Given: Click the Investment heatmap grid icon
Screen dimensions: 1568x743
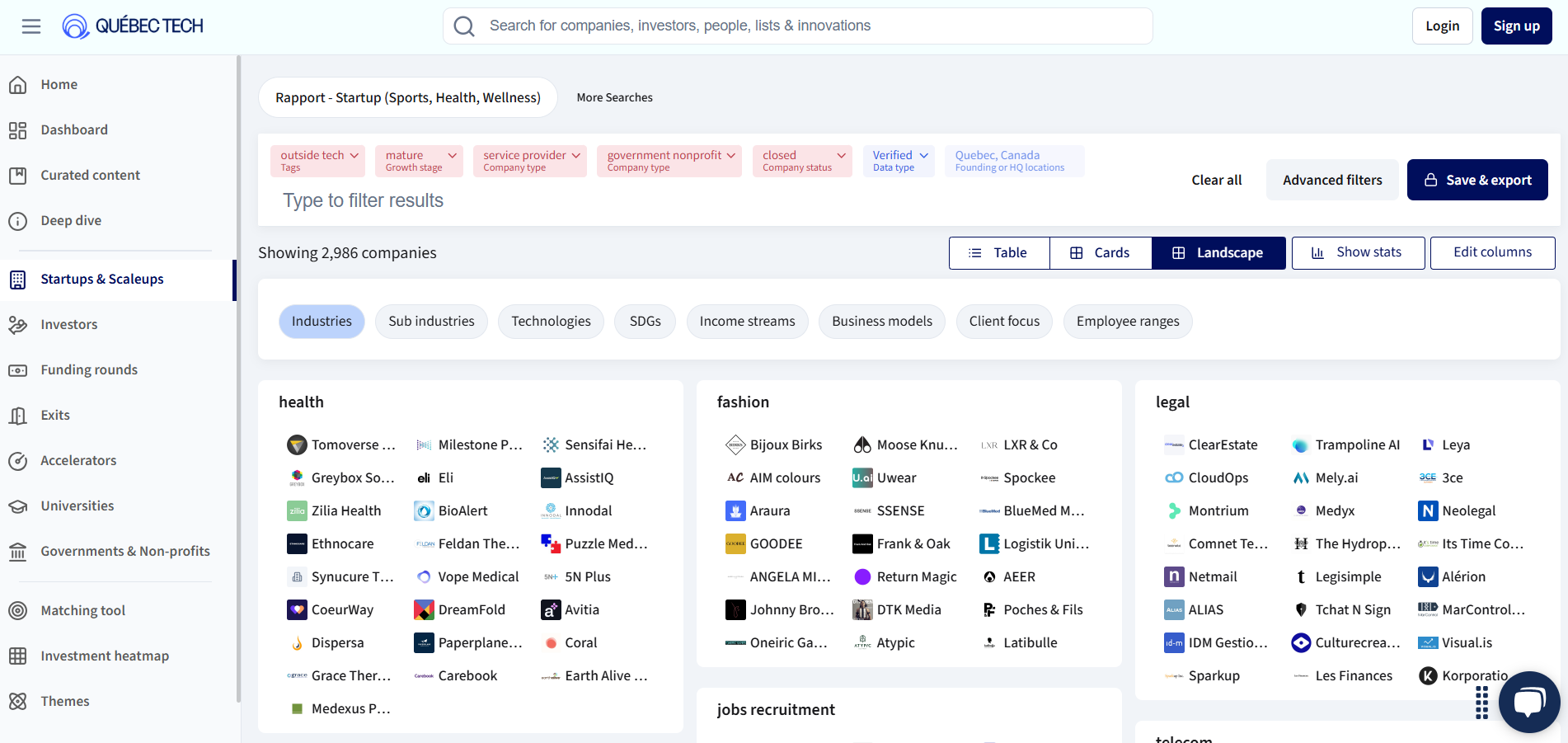Looking at the screenshot, I should point(18,656).
